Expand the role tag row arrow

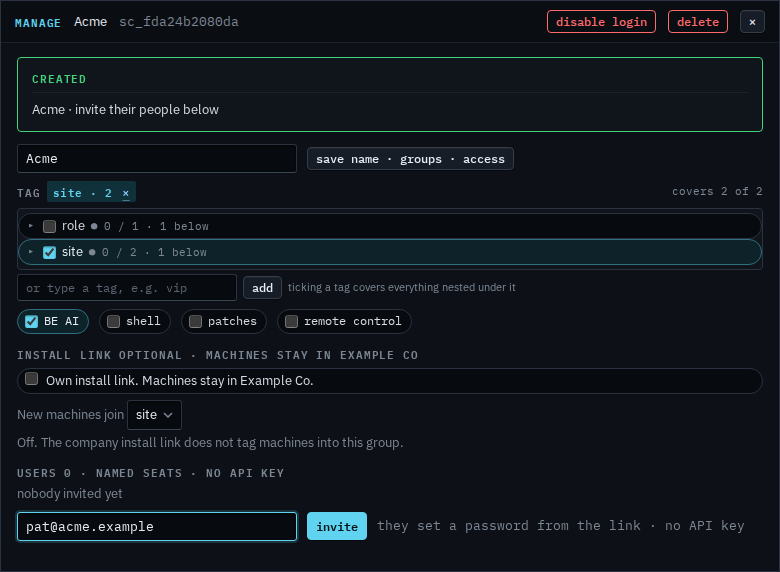point(31,226)
